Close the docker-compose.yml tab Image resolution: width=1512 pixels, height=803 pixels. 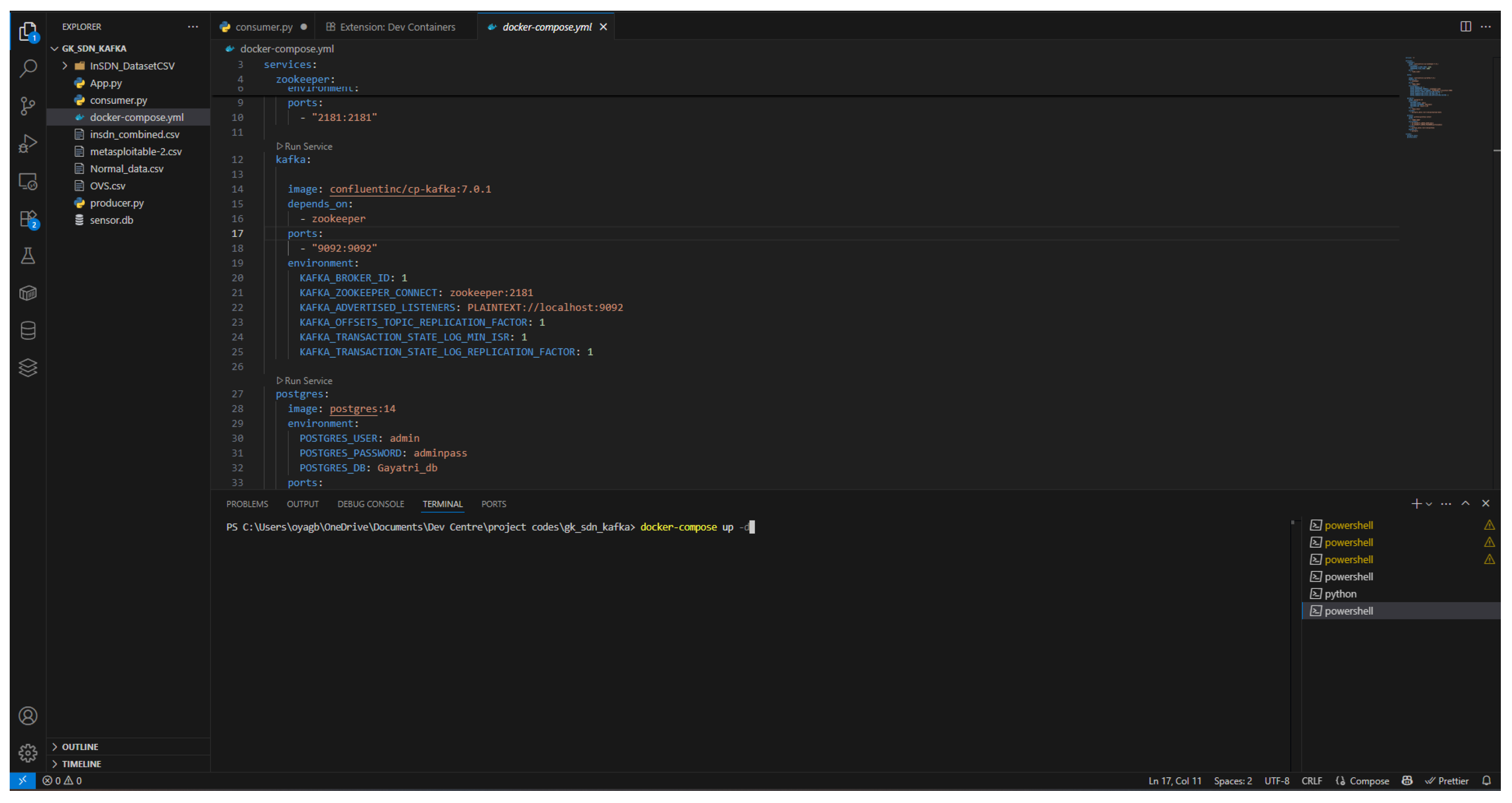pos(603,27)
